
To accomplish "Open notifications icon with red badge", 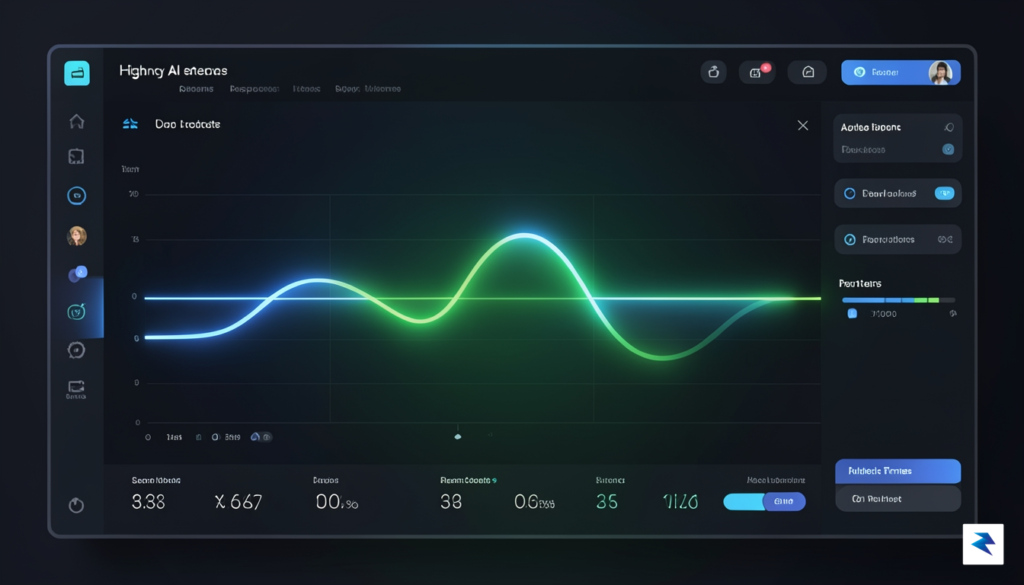I will tap(757, 72).
